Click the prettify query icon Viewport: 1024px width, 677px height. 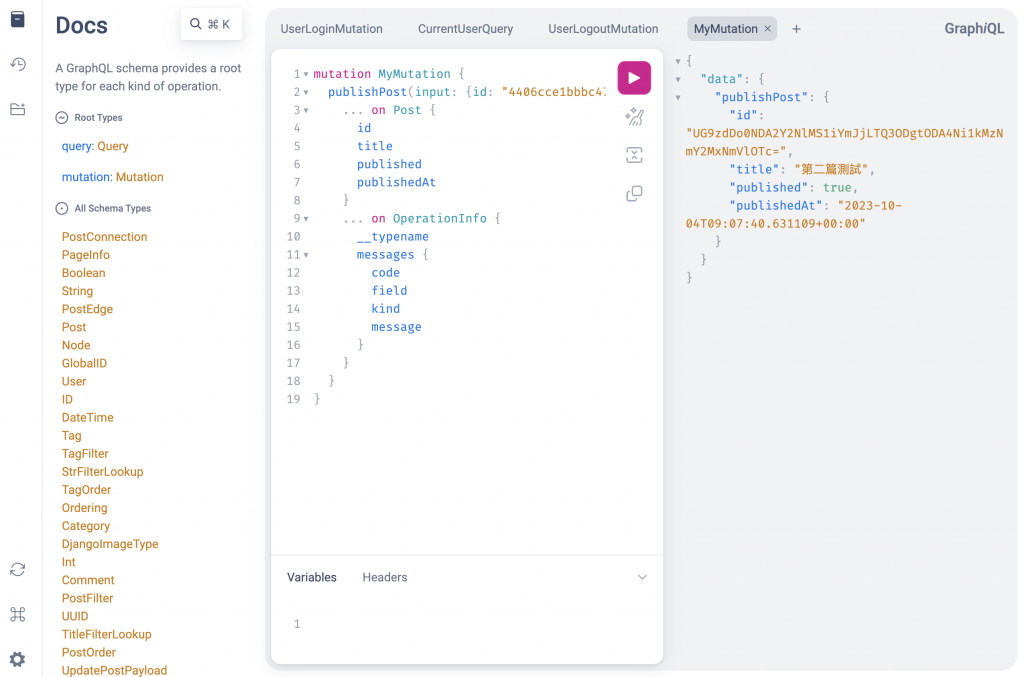coord(633,117)
